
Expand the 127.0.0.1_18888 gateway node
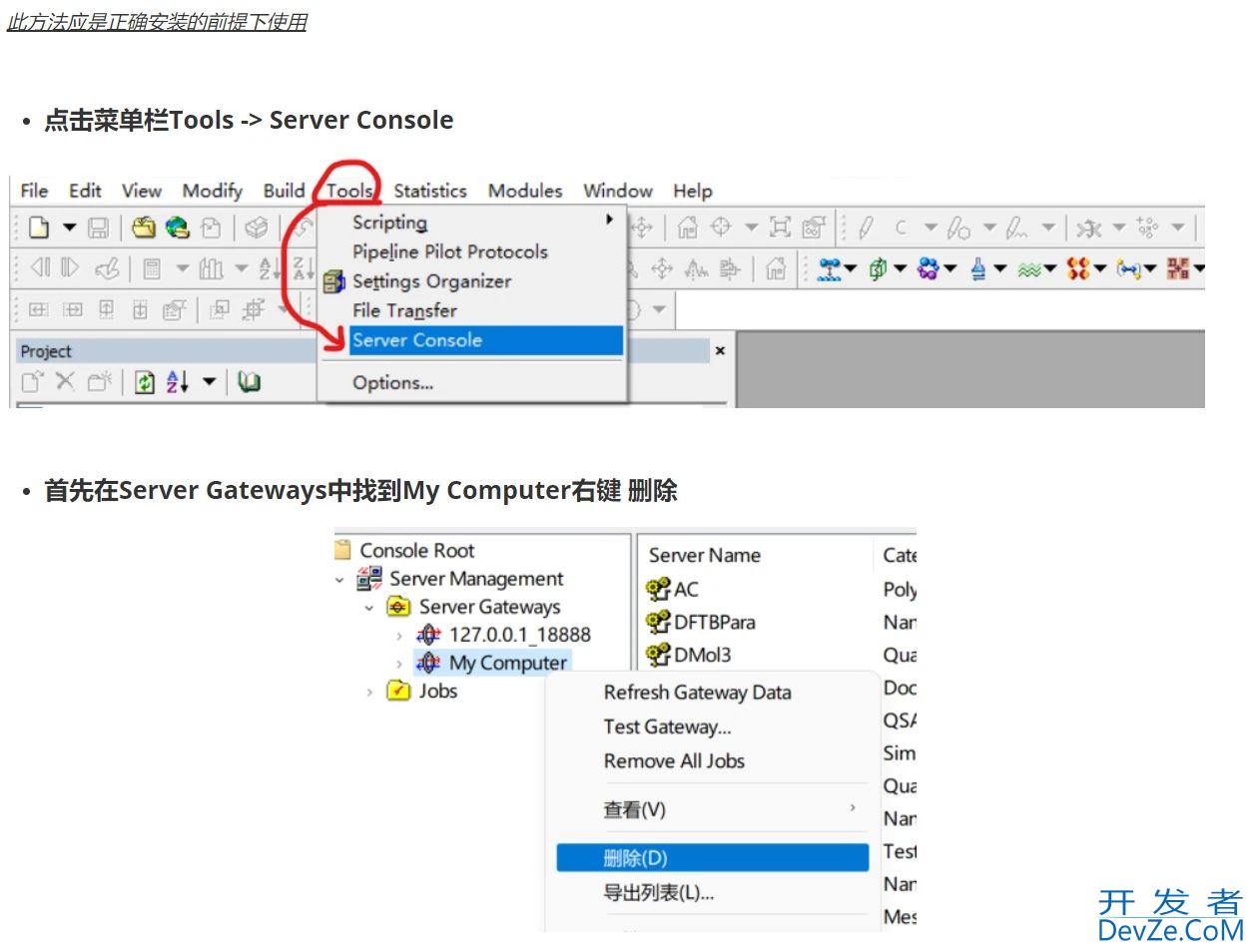[x=399, y=636]
